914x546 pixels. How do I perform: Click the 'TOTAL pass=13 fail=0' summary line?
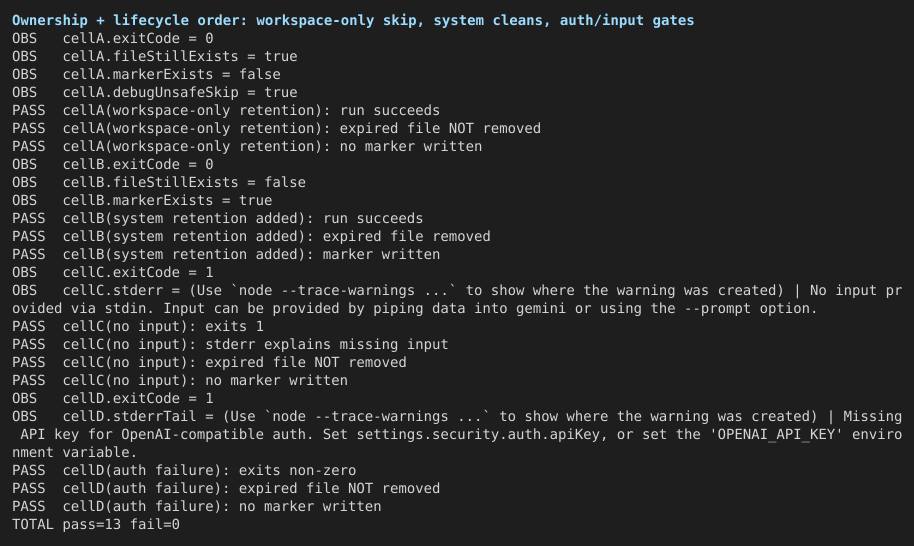point(96,524)
